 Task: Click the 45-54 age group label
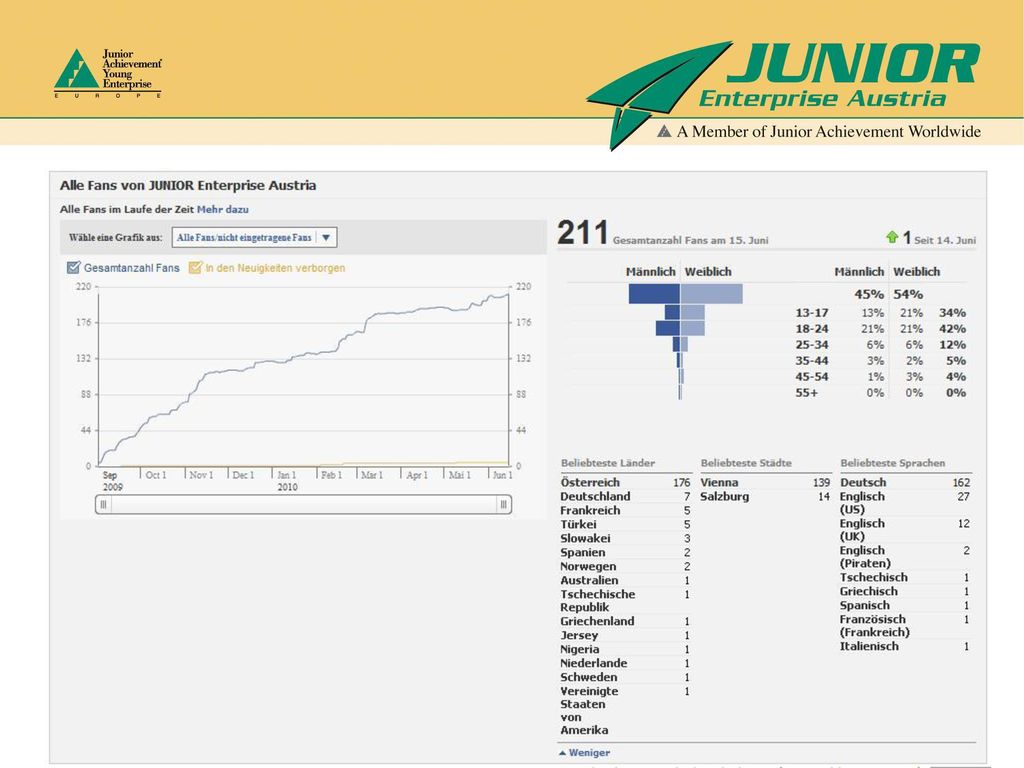click(x=812, y=377)
